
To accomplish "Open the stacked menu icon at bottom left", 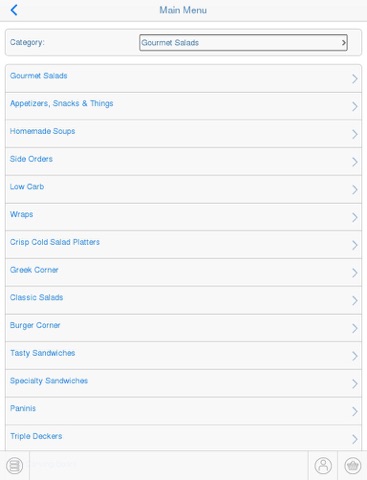I will pos(15,465).
